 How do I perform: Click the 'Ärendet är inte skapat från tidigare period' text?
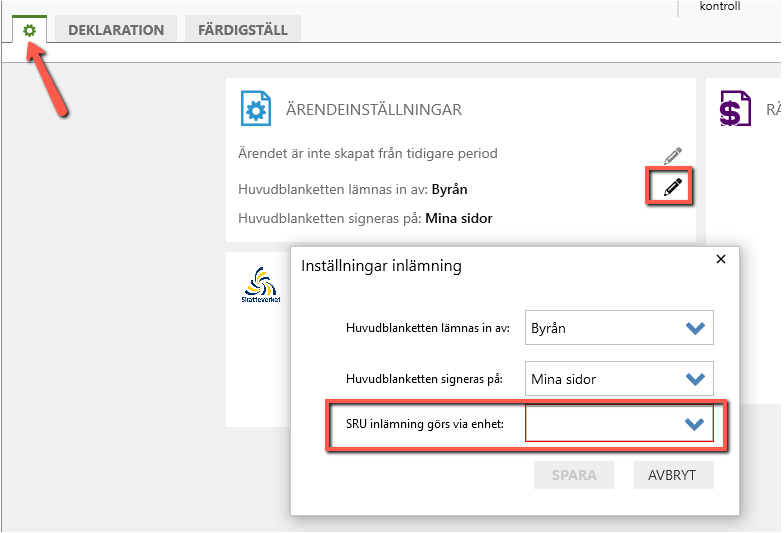coord(368,153)
